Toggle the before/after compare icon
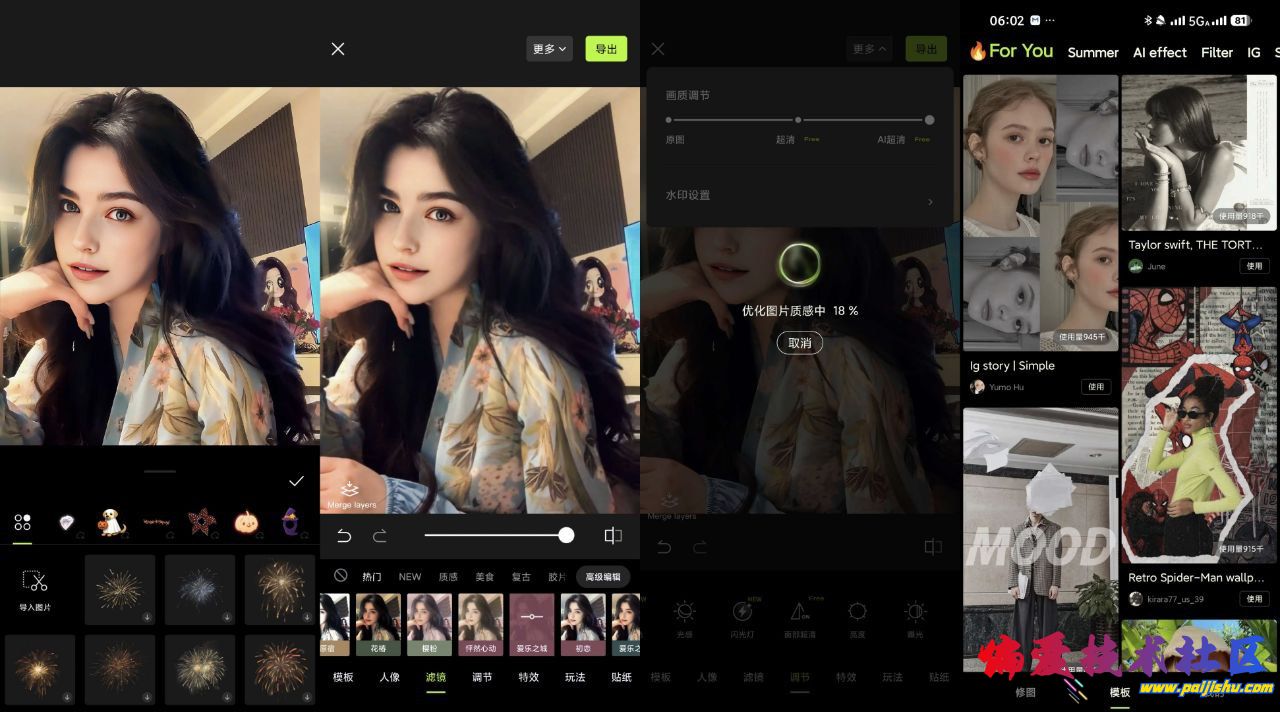The height and width of the screenshot is (712, 1280). [613, 536]
